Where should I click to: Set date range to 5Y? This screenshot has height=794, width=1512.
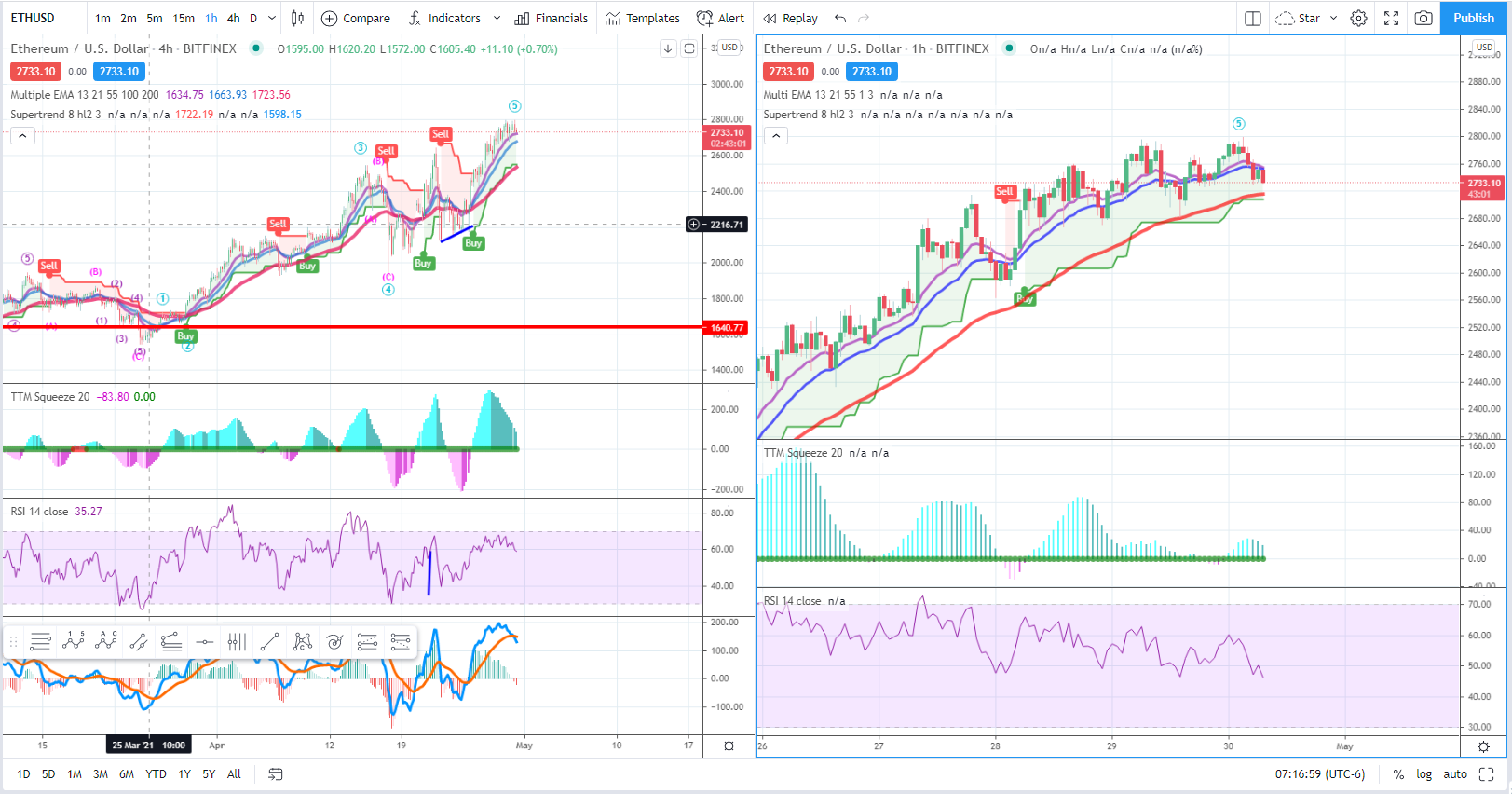click(209, 773)
